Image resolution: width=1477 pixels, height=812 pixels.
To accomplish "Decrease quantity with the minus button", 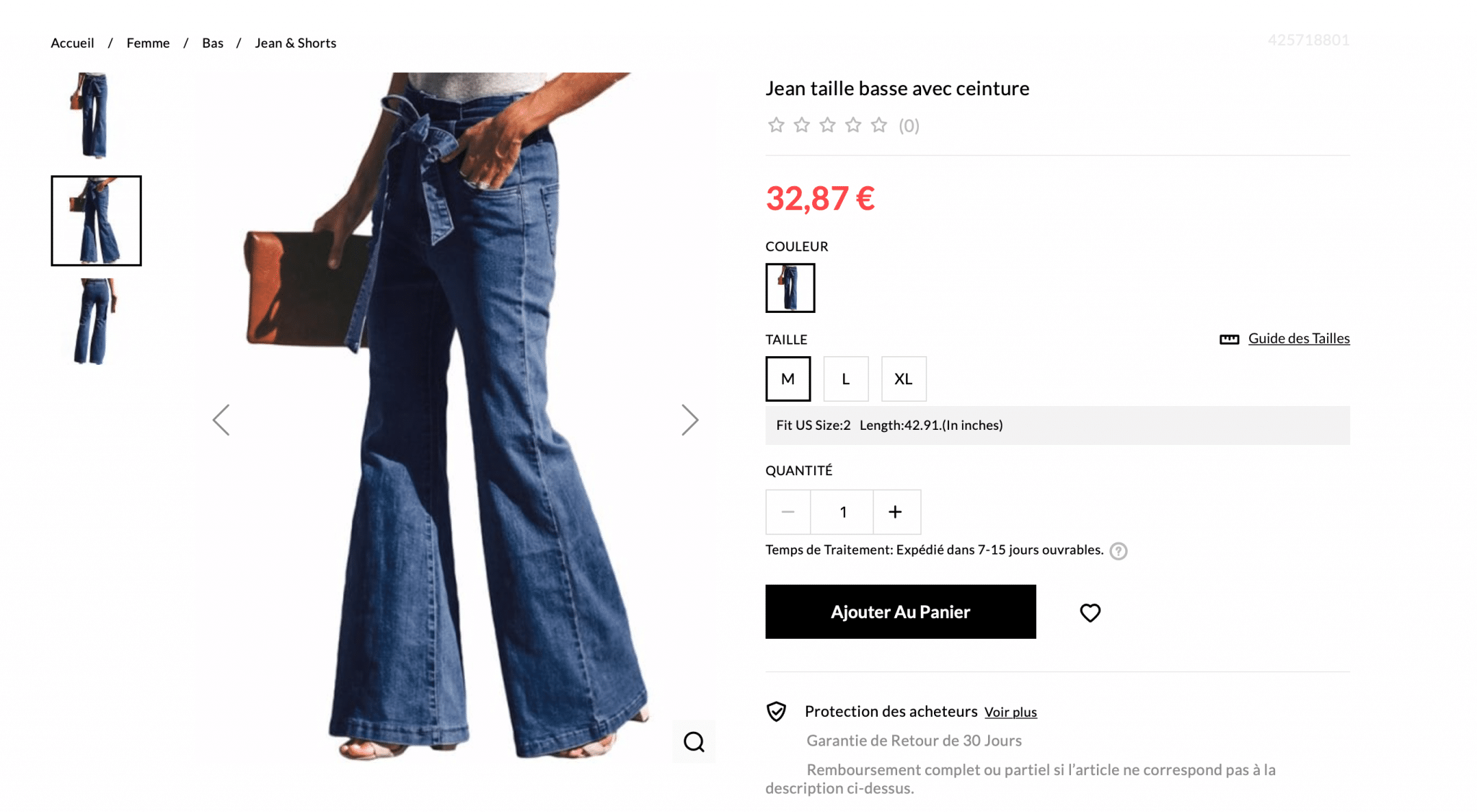I will (788, 512).
